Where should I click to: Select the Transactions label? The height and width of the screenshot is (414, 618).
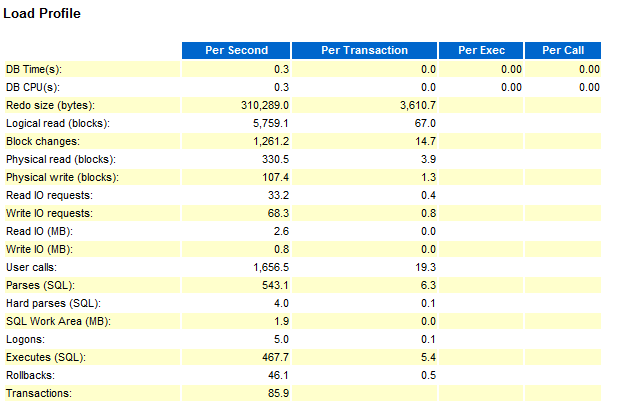[39, 394]
